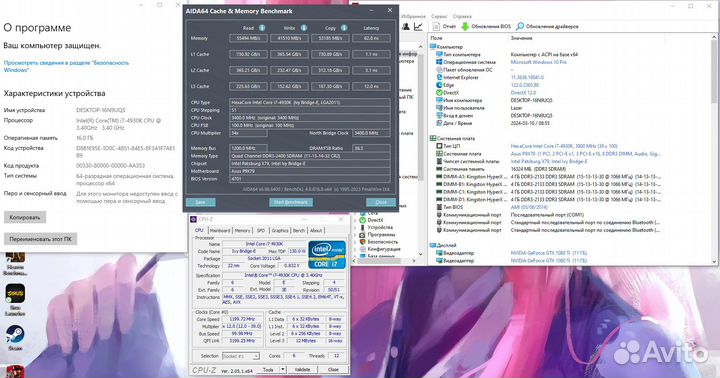Viewport: 720px width, 378px height.
Task: Click the Asus P9X79 motherboard link
Action: (585, 154)
